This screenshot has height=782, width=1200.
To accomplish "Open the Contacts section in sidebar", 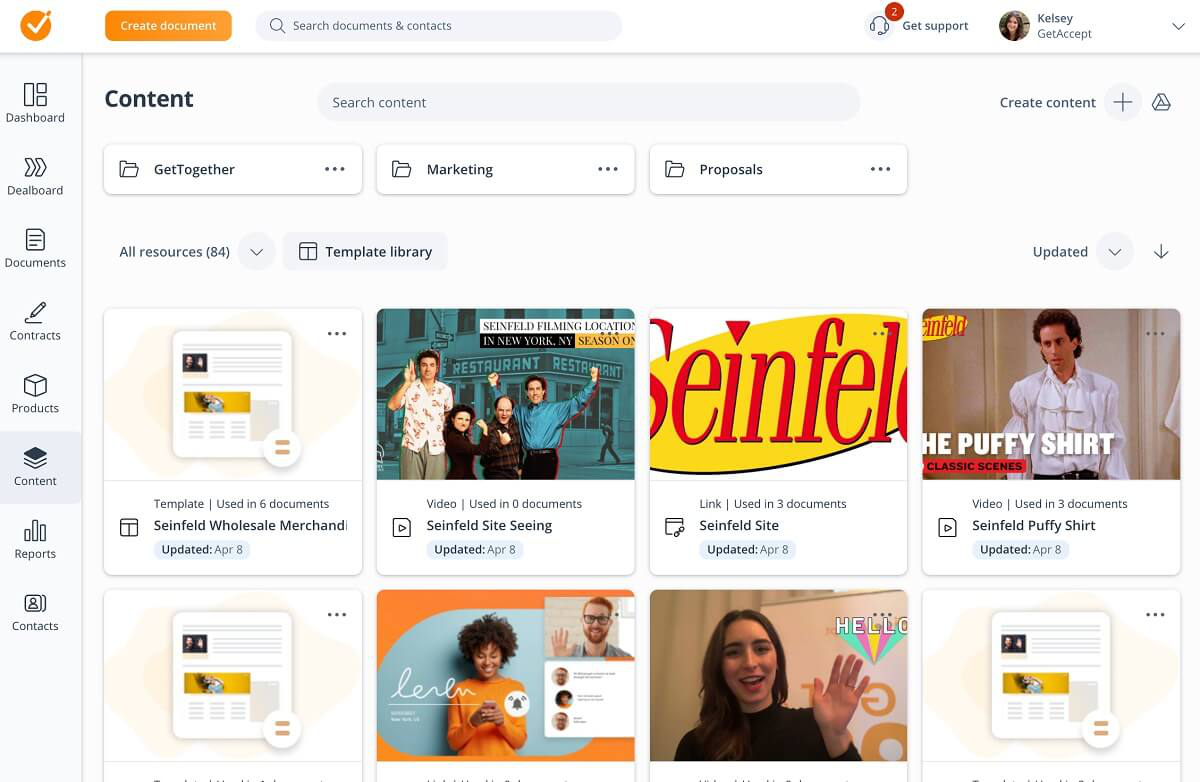I will click(35, 612).
